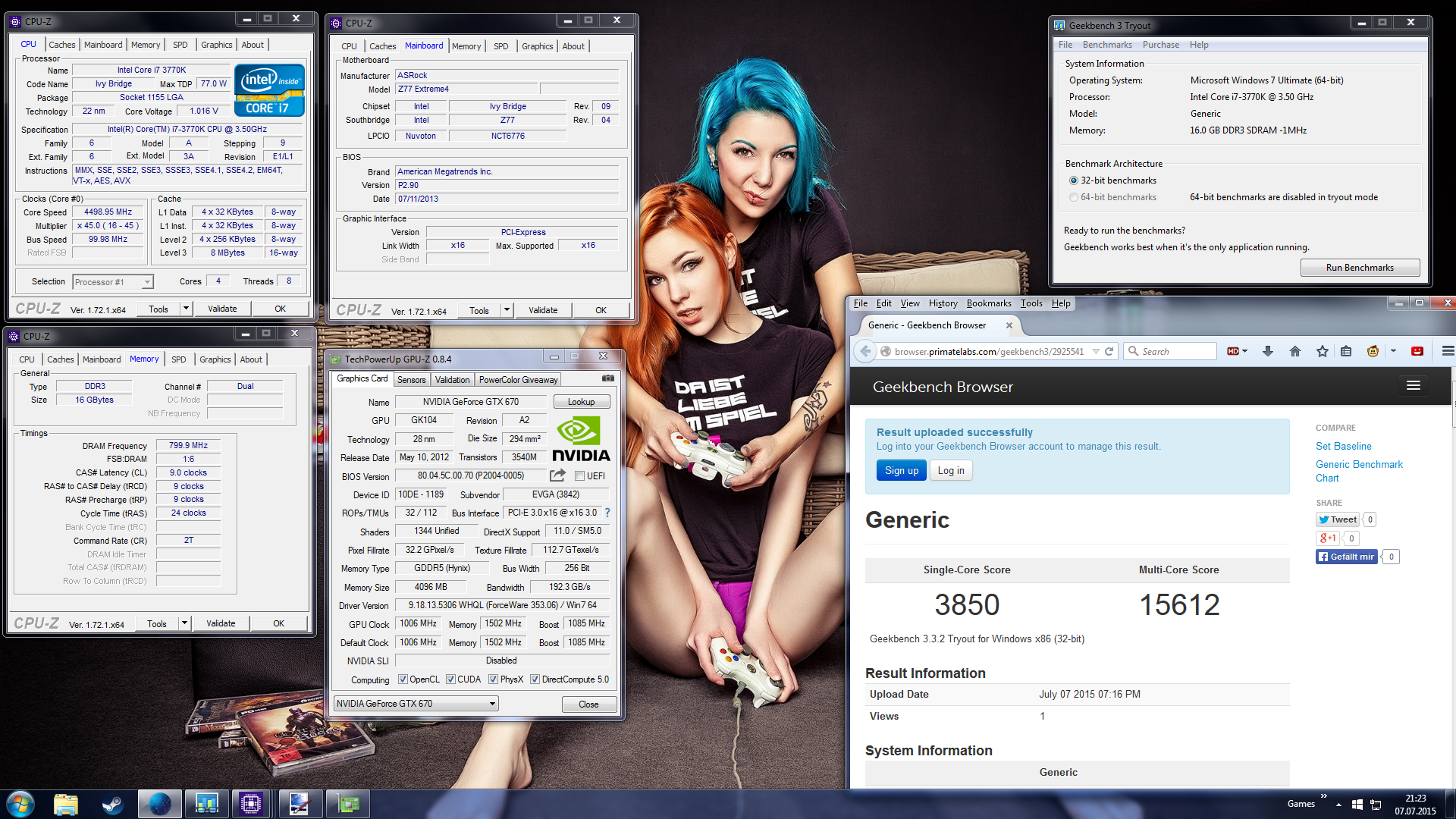Click the Log in button
Image resolution: width=1456 pixels, height=819 pixels.
coord(951,470)
